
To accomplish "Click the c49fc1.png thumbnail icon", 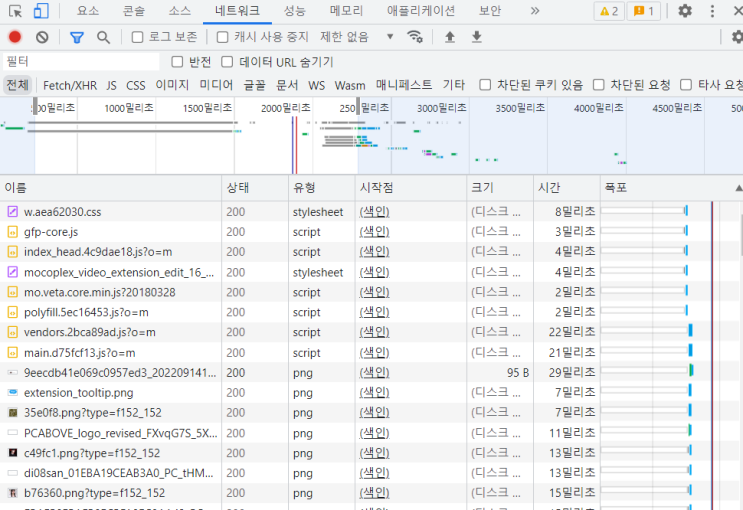I will tap(13, 453).
